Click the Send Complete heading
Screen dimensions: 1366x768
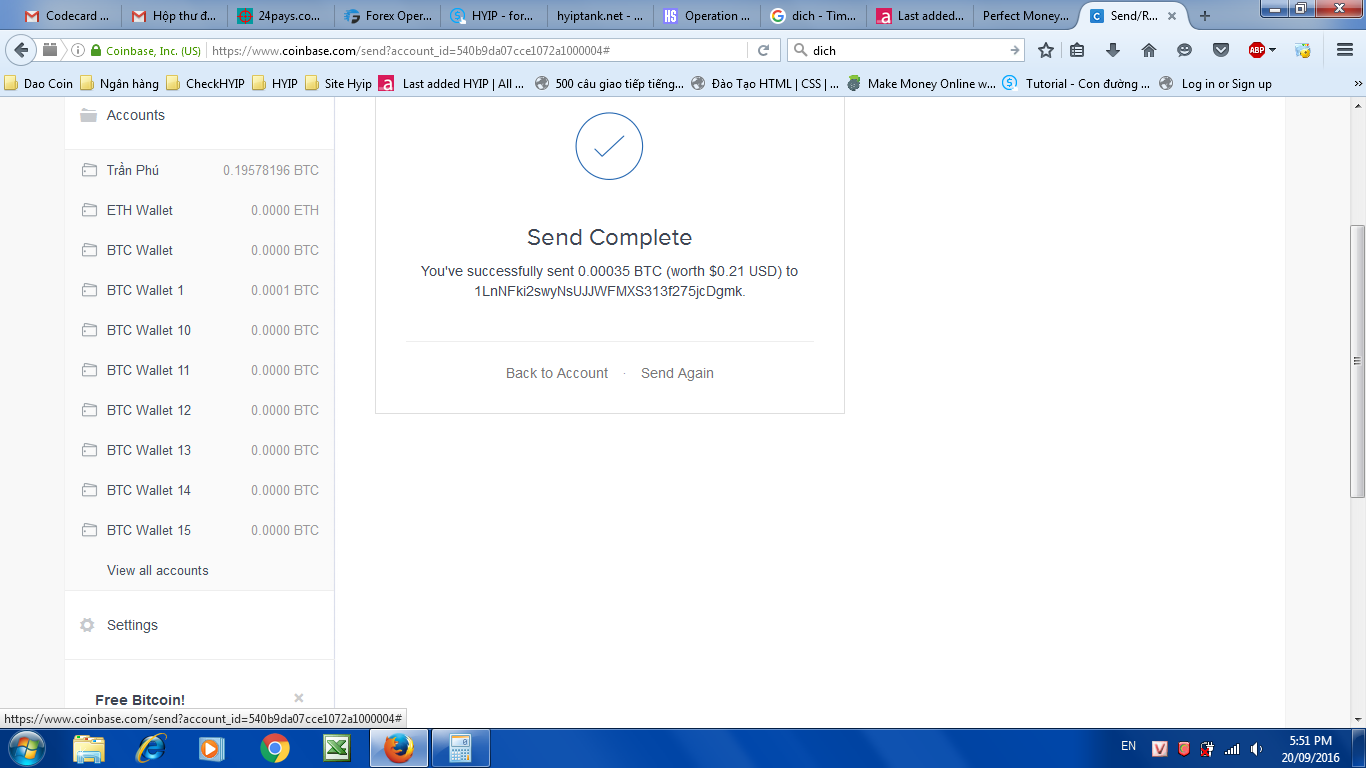tap(609, 238)
